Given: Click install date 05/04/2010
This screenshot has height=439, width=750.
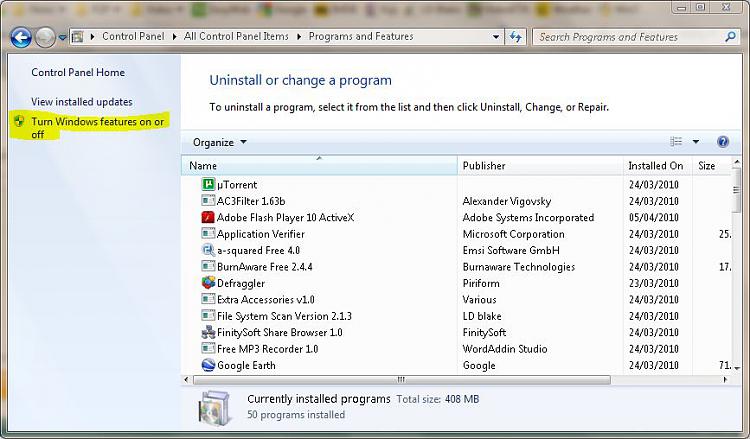Looking at the screenshot, I should coord(653,217).
